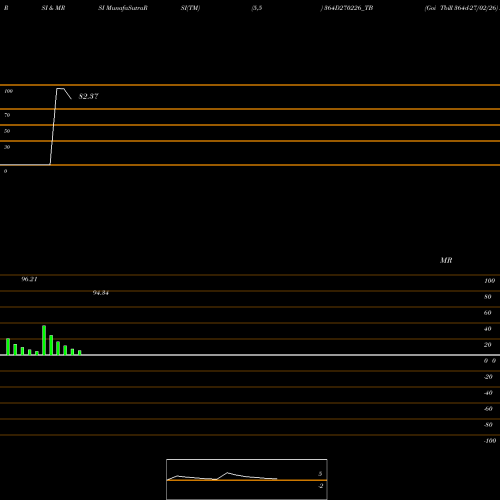Click the 'SI & MR' header label
The height and width of the screenshot is (500, 500).
pos(53,8)
